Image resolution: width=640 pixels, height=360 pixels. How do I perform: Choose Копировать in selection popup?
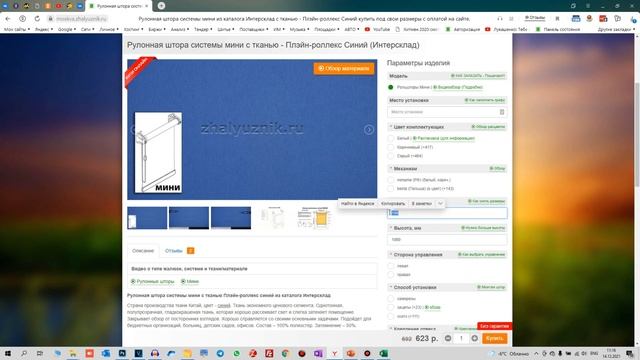[393, 203]
